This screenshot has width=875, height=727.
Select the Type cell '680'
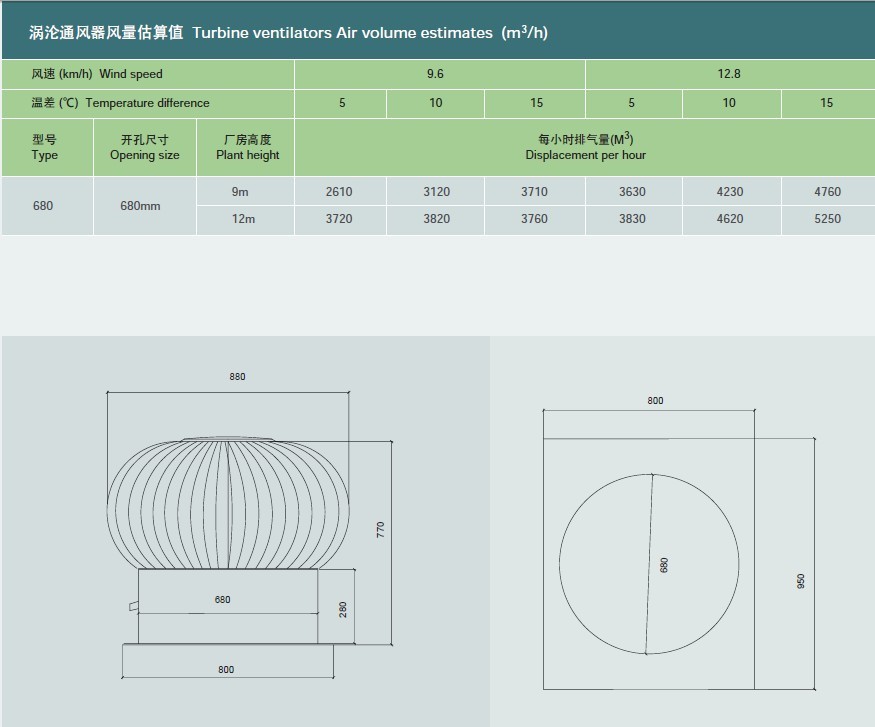(x=43, y=206)
